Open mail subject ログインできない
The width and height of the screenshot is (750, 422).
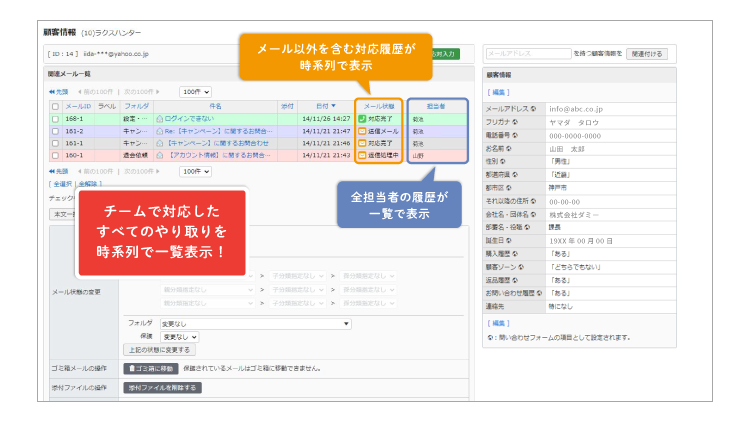pos(189,119)
